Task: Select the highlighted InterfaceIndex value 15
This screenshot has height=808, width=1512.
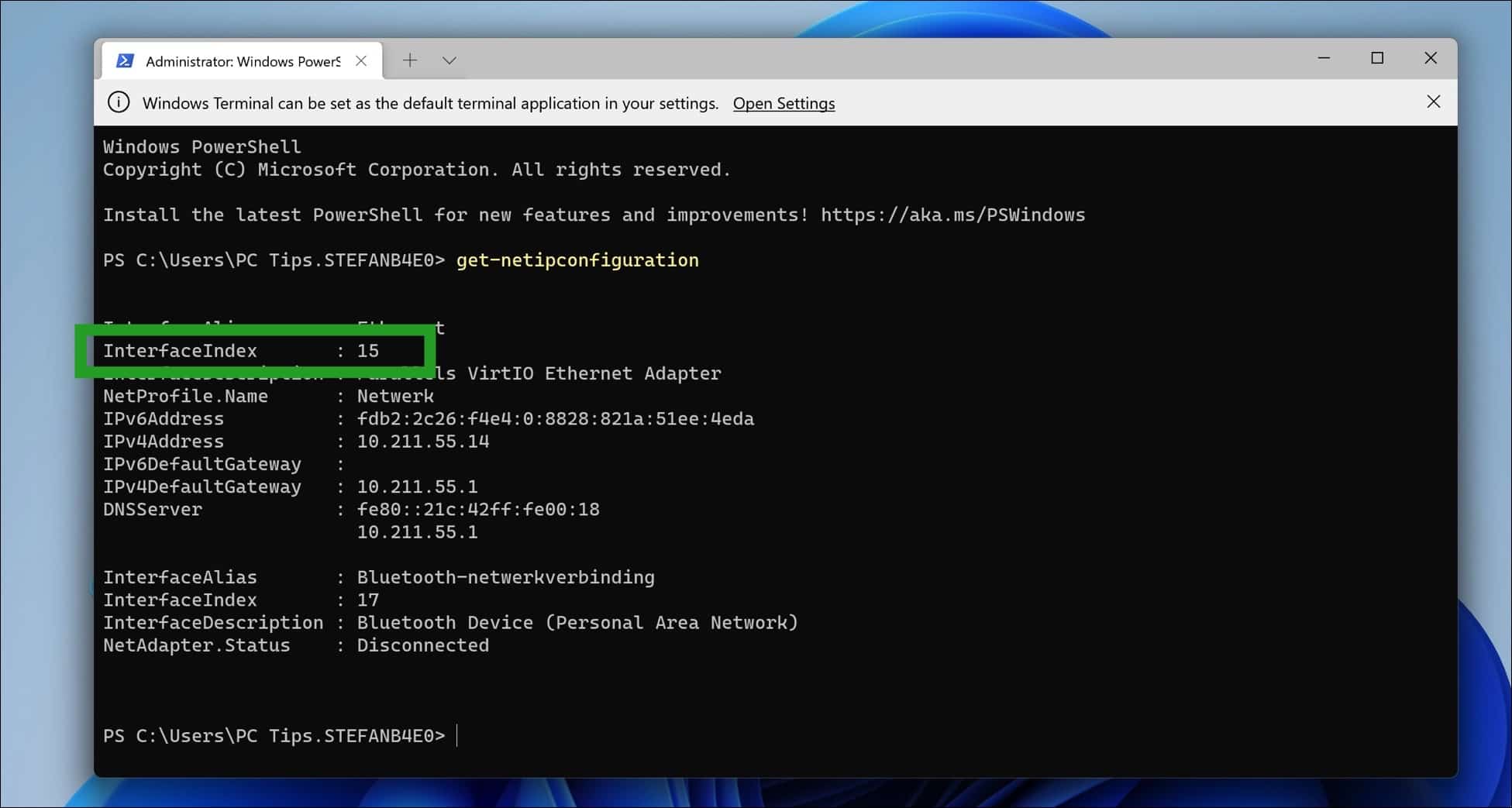Action: click(368, 350)
